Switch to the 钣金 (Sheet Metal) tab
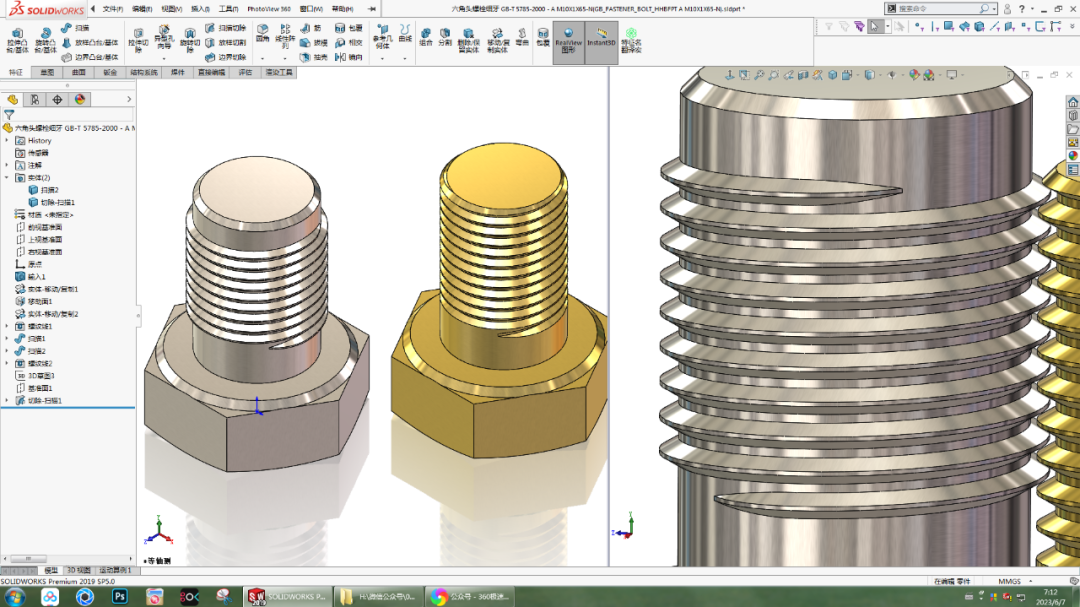This screenshot has width=1080, height=607. tap(111, 70)
